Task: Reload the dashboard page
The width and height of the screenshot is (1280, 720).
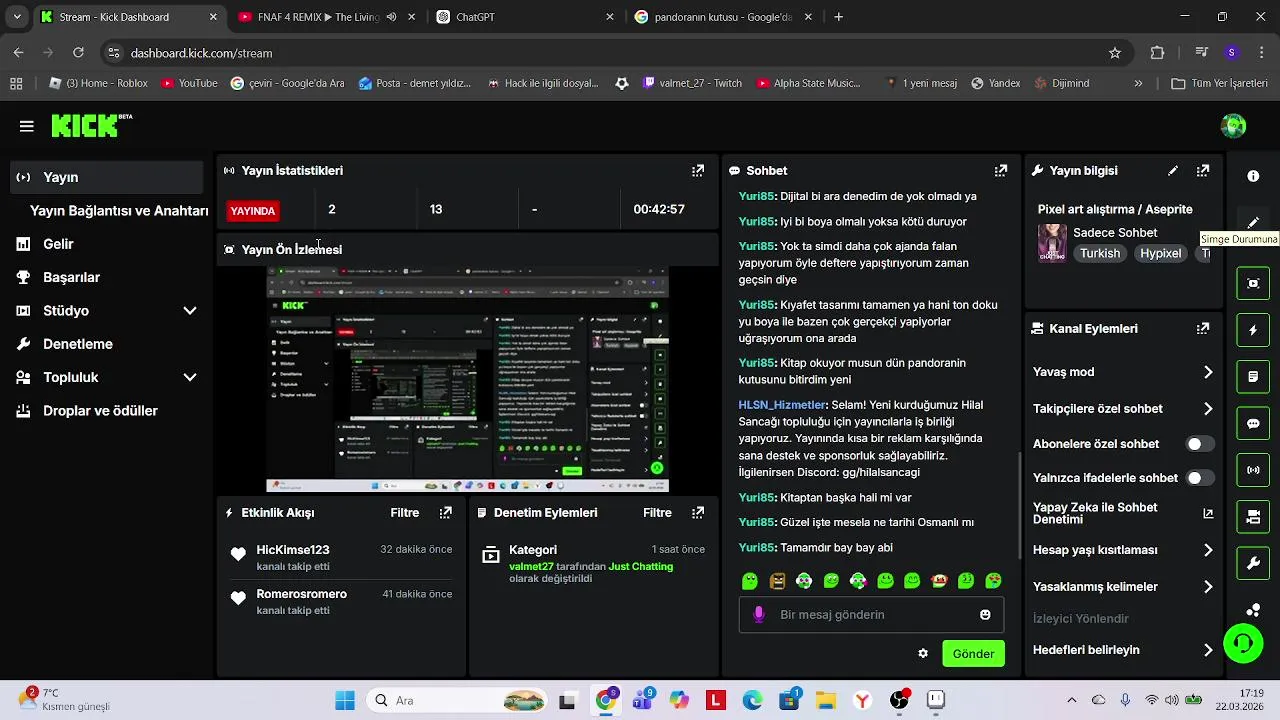Action: 78,53
